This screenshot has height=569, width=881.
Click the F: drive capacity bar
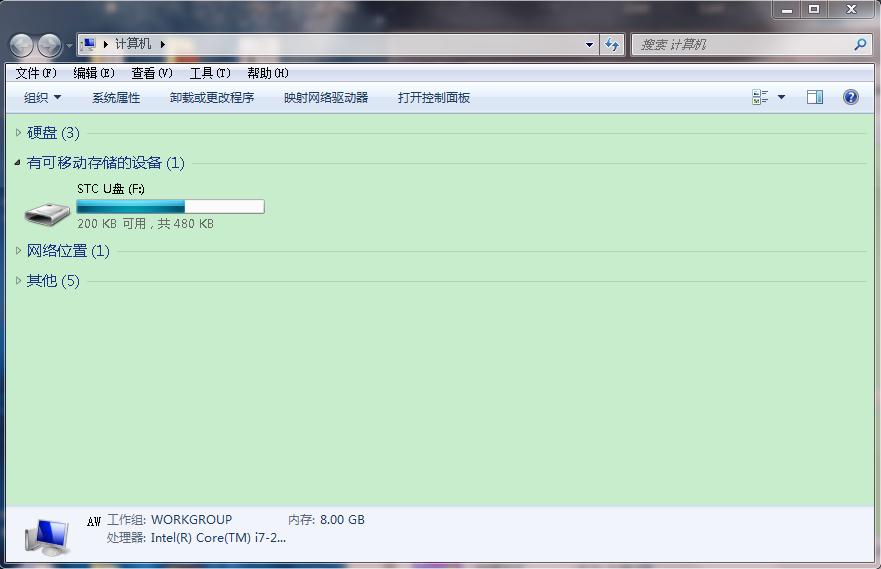(x=170, y=207)
